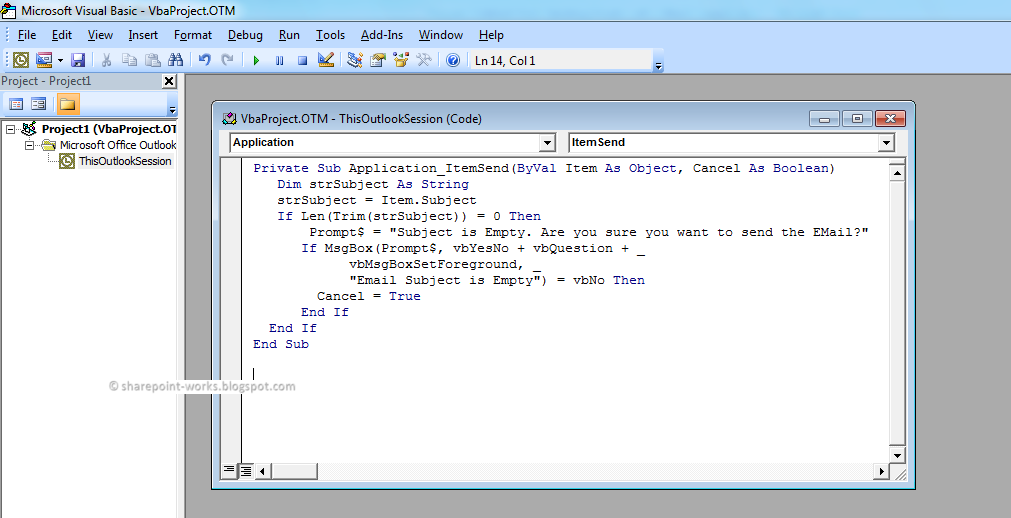Click code window scroll down arrow
1011x518 pixels.
click(x=897, y=455)
